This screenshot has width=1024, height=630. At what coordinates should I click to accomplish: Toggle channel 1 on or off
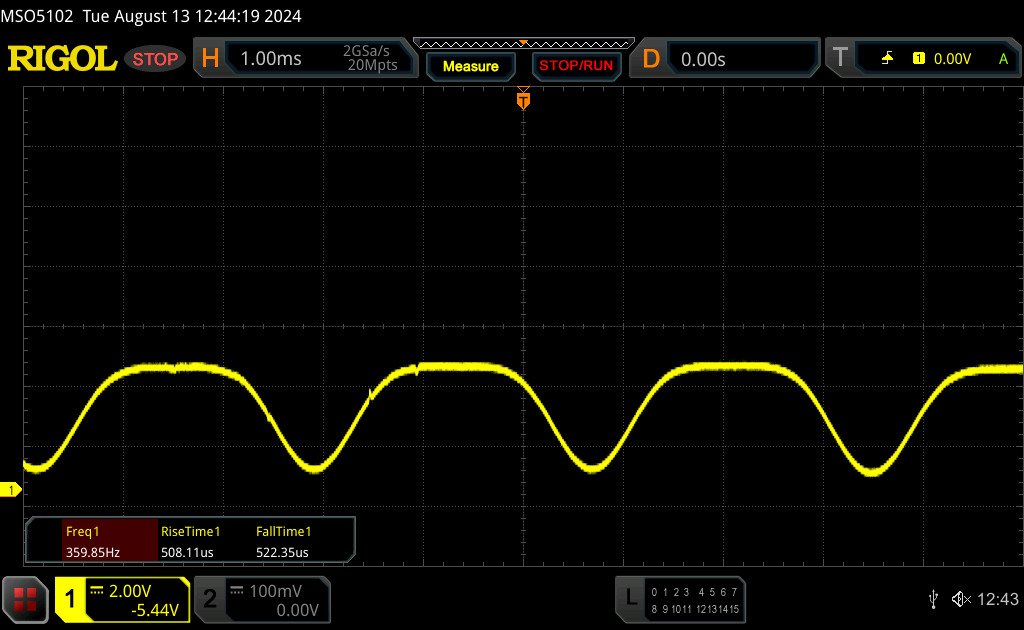pyautogui.click(x=71, y=599)
